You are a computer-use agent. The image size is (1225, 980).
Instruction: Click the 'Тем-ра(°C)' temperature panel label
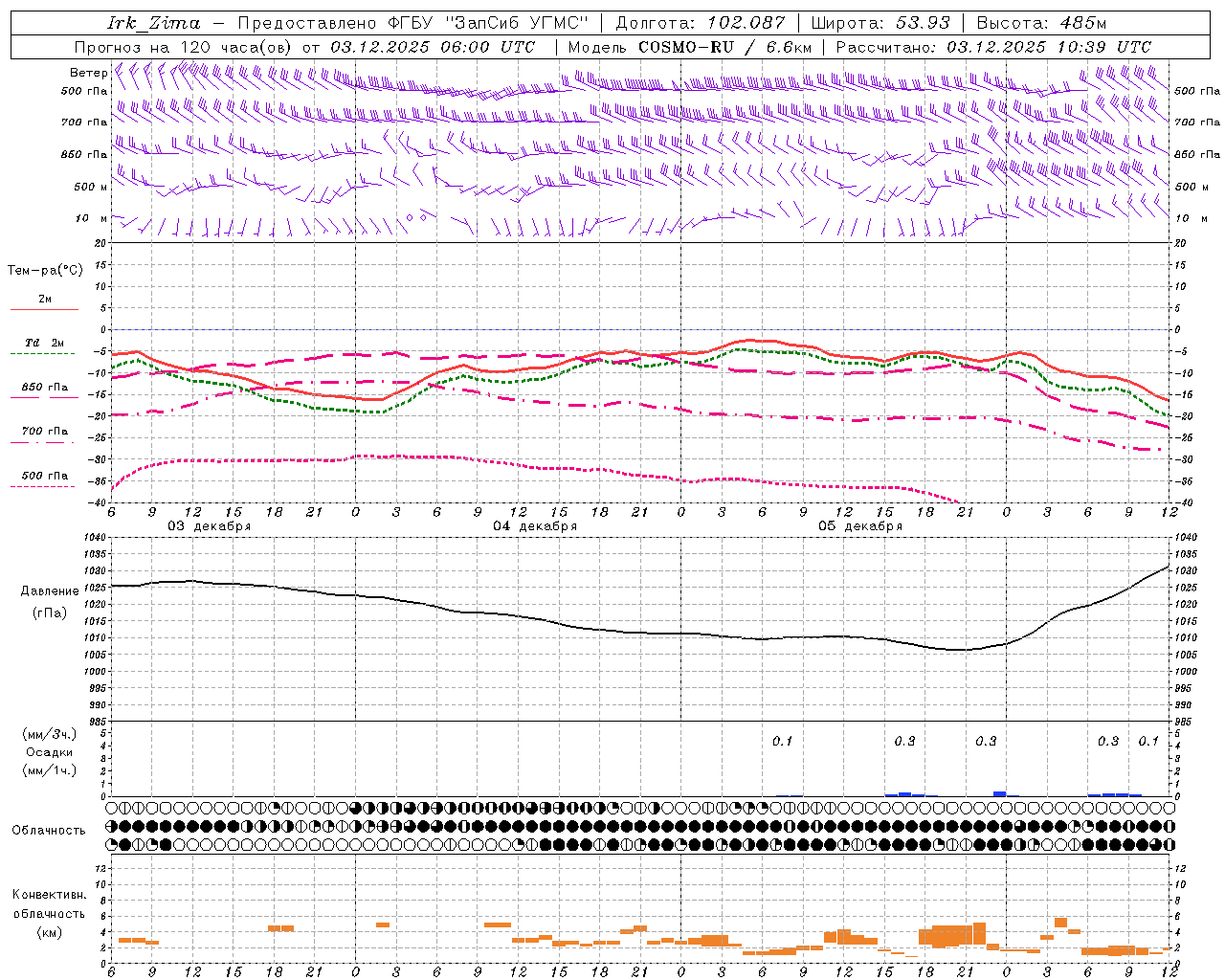[x=45, y=271]
